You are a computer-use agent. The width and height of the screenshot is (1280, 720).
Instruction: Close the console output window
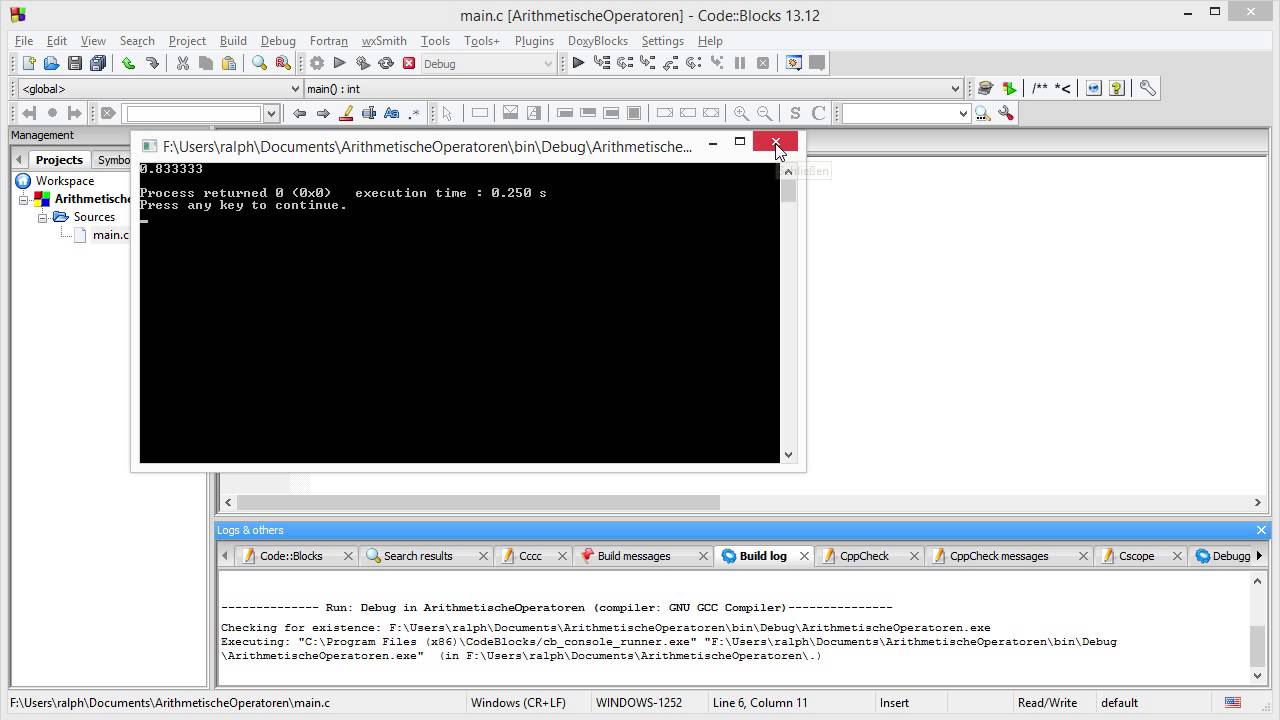point(776,144)
